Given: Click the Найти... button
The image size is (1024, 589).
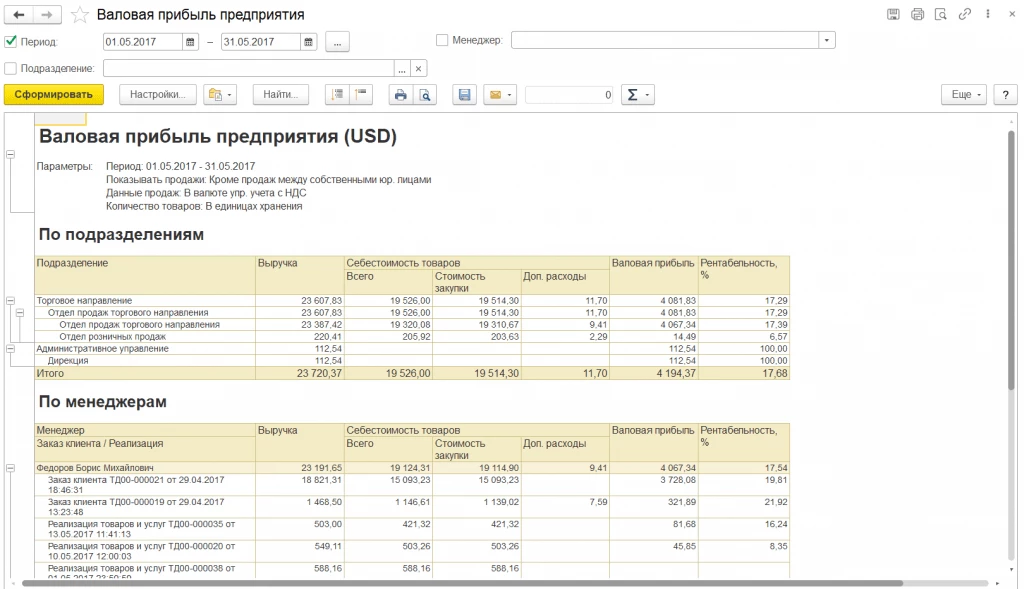Looking at the screenshot, I should (281, 95).
